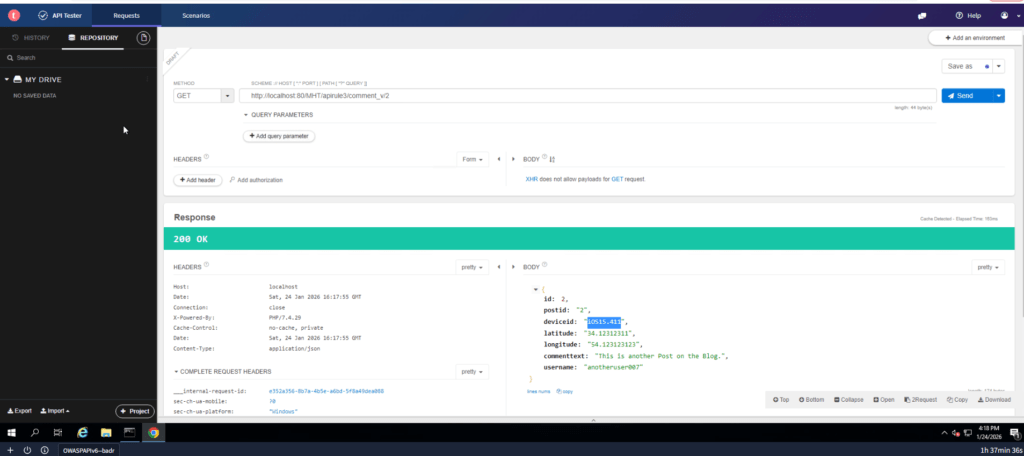Open the XHR link
1024x456 pixels.
click(x=531, y=178)
